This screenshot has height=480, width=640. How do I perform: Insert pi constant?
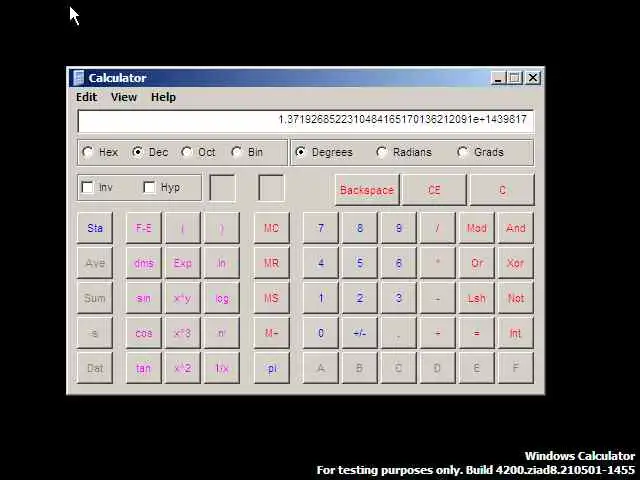(271, 368)
